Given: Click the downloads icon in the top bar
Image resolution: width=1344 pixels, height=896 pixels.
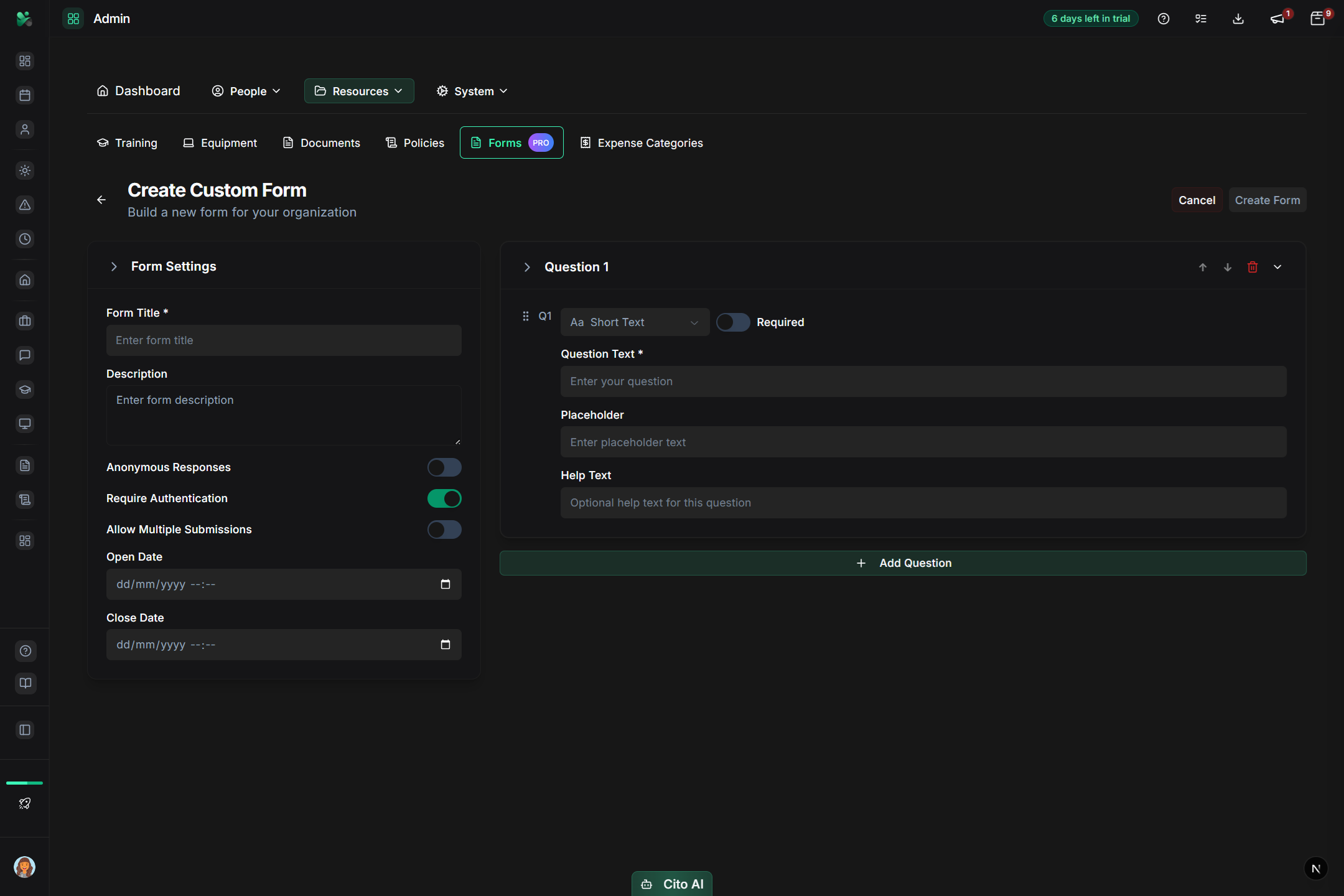Looking at the screenshot, I should tap(1238, 19).
